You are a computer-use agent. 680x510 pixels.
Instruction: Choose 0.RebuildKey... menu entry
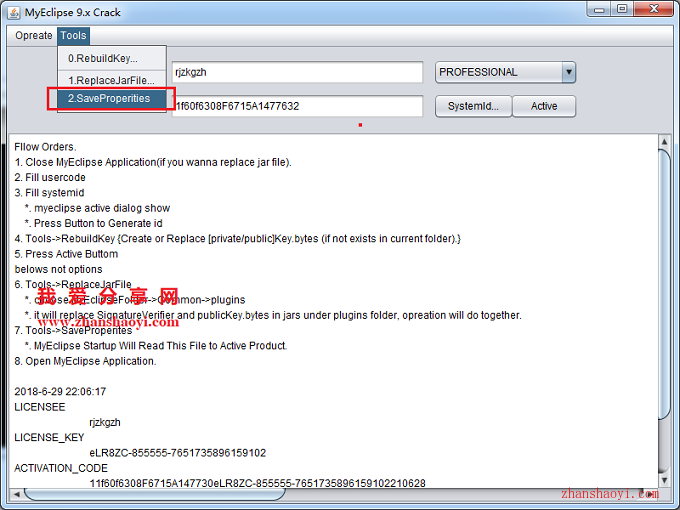[112, 59]
